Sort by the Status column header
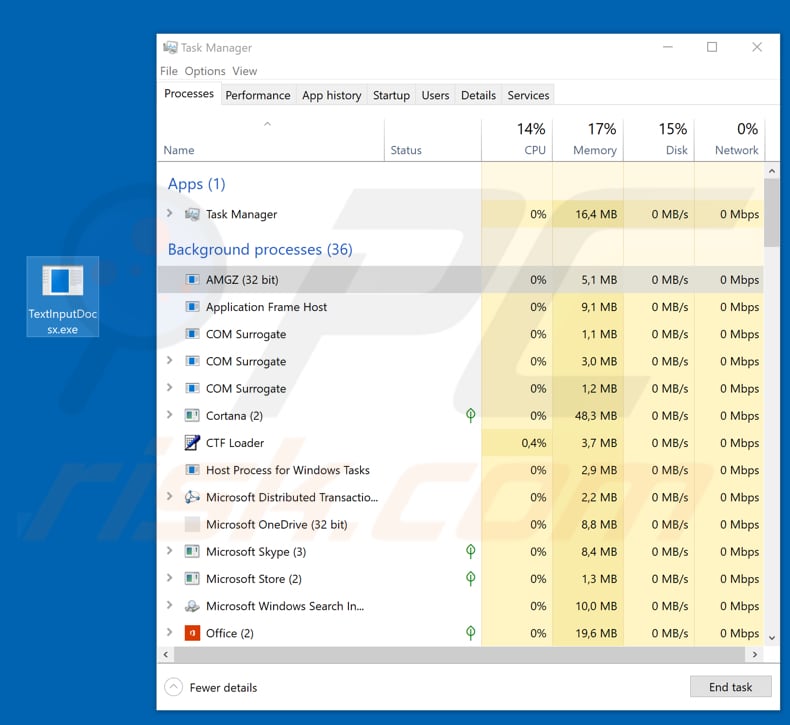 (433, 140)
